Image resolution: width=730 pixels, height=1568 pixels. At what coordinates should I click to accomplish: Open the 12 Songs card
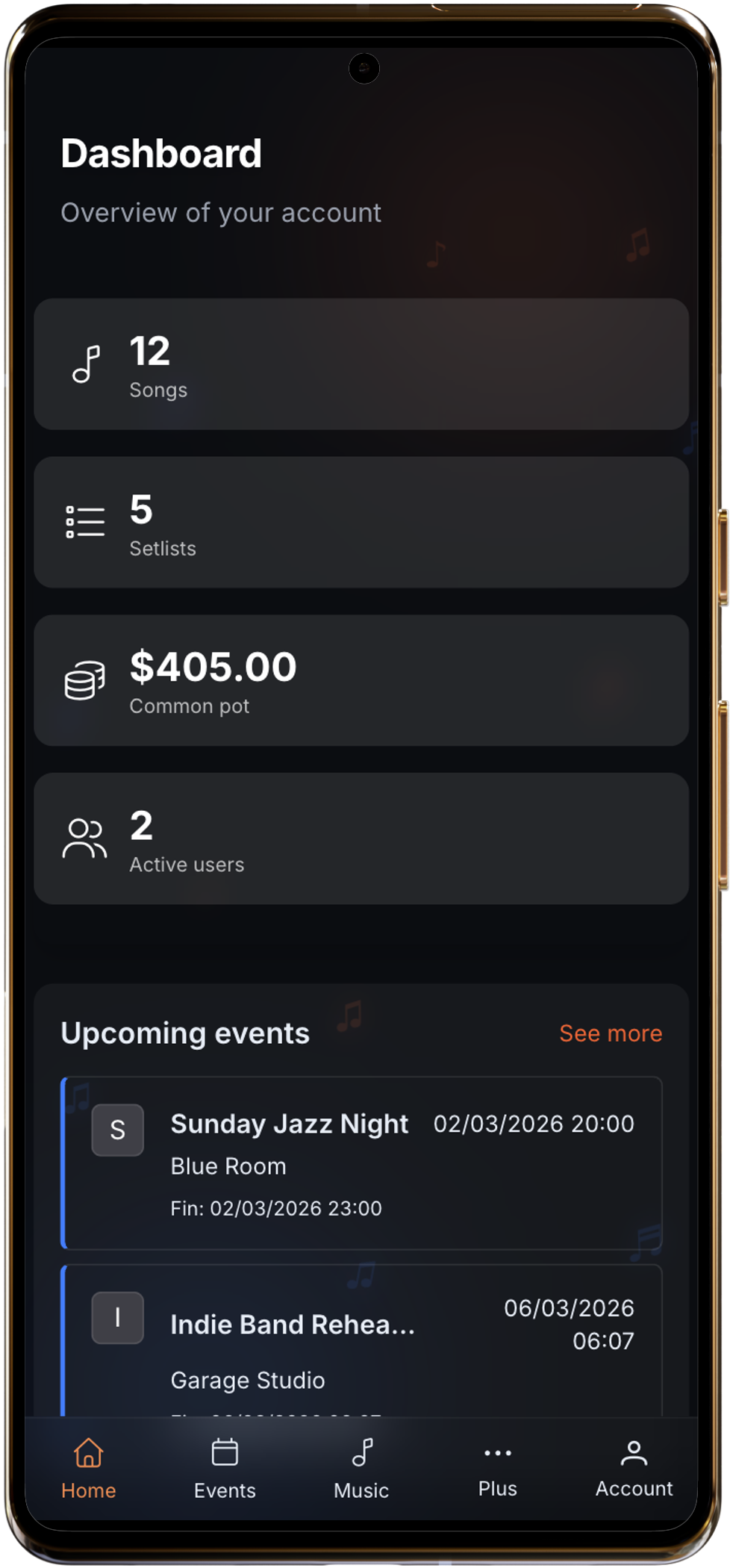361,364
